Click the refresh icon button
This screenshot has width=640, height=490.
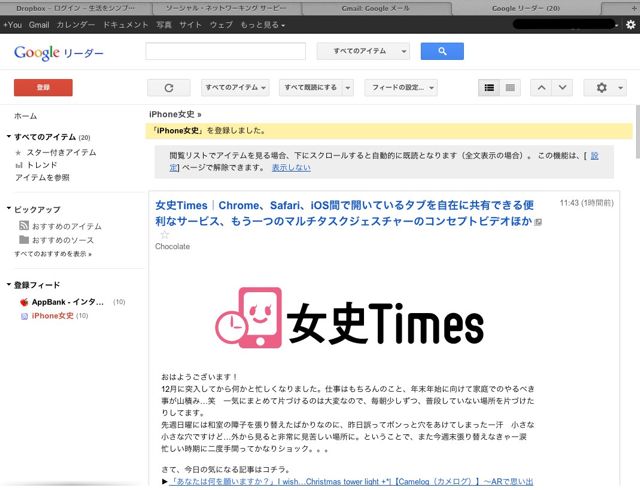[x=169, y=88]
